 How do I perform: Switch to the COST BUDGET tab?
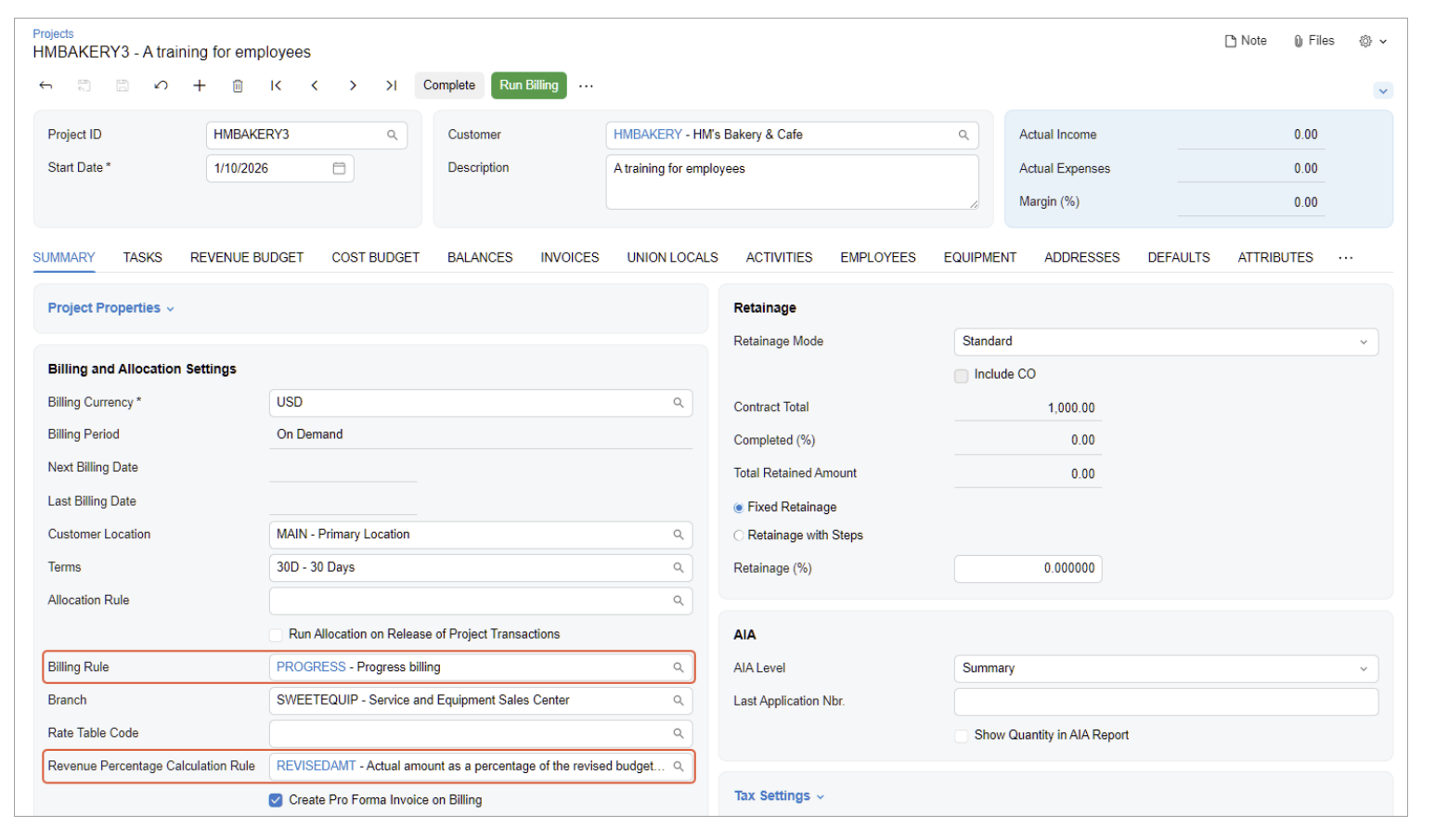(376, 258)
